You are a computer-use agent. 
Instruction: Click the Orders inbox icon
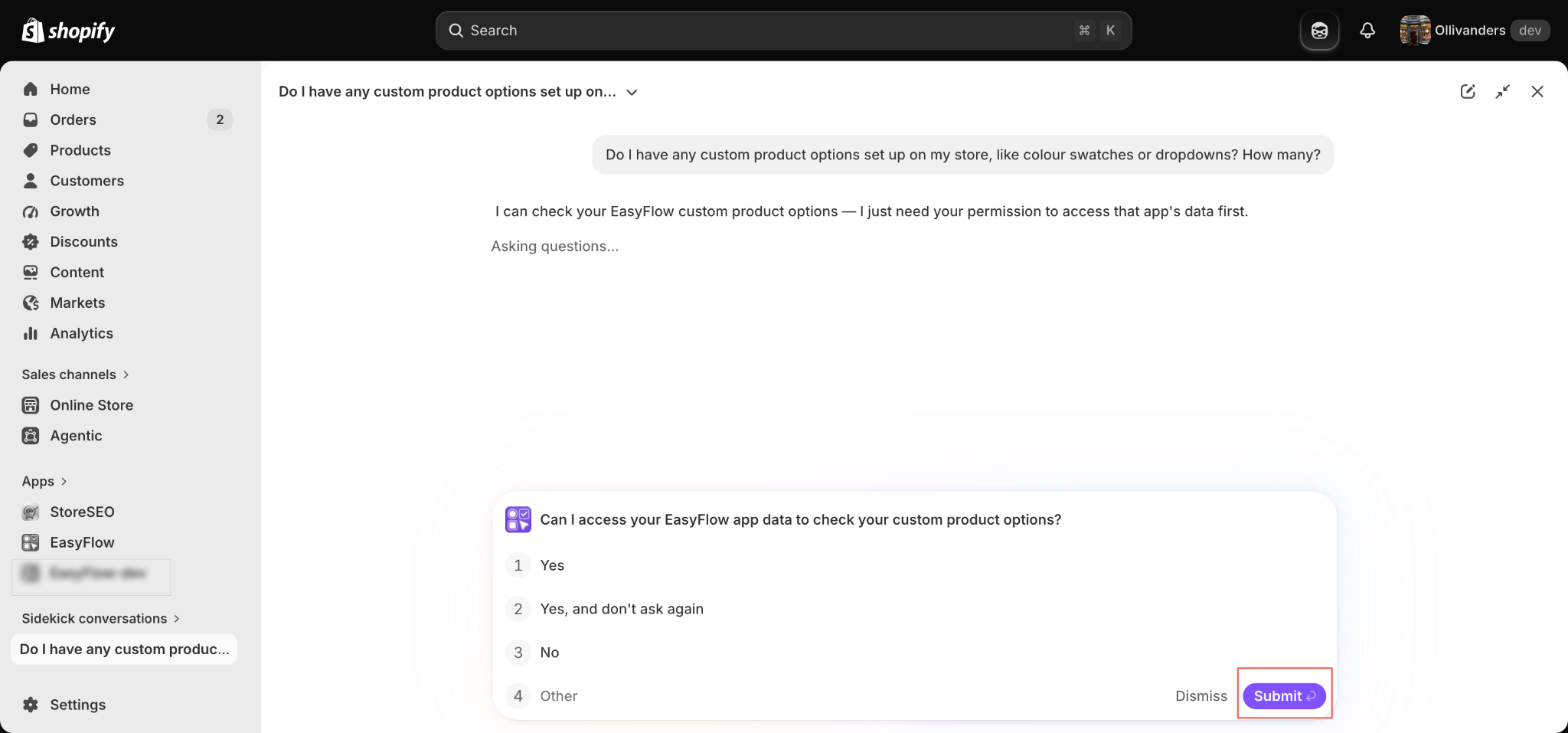(x=31, y=119)
